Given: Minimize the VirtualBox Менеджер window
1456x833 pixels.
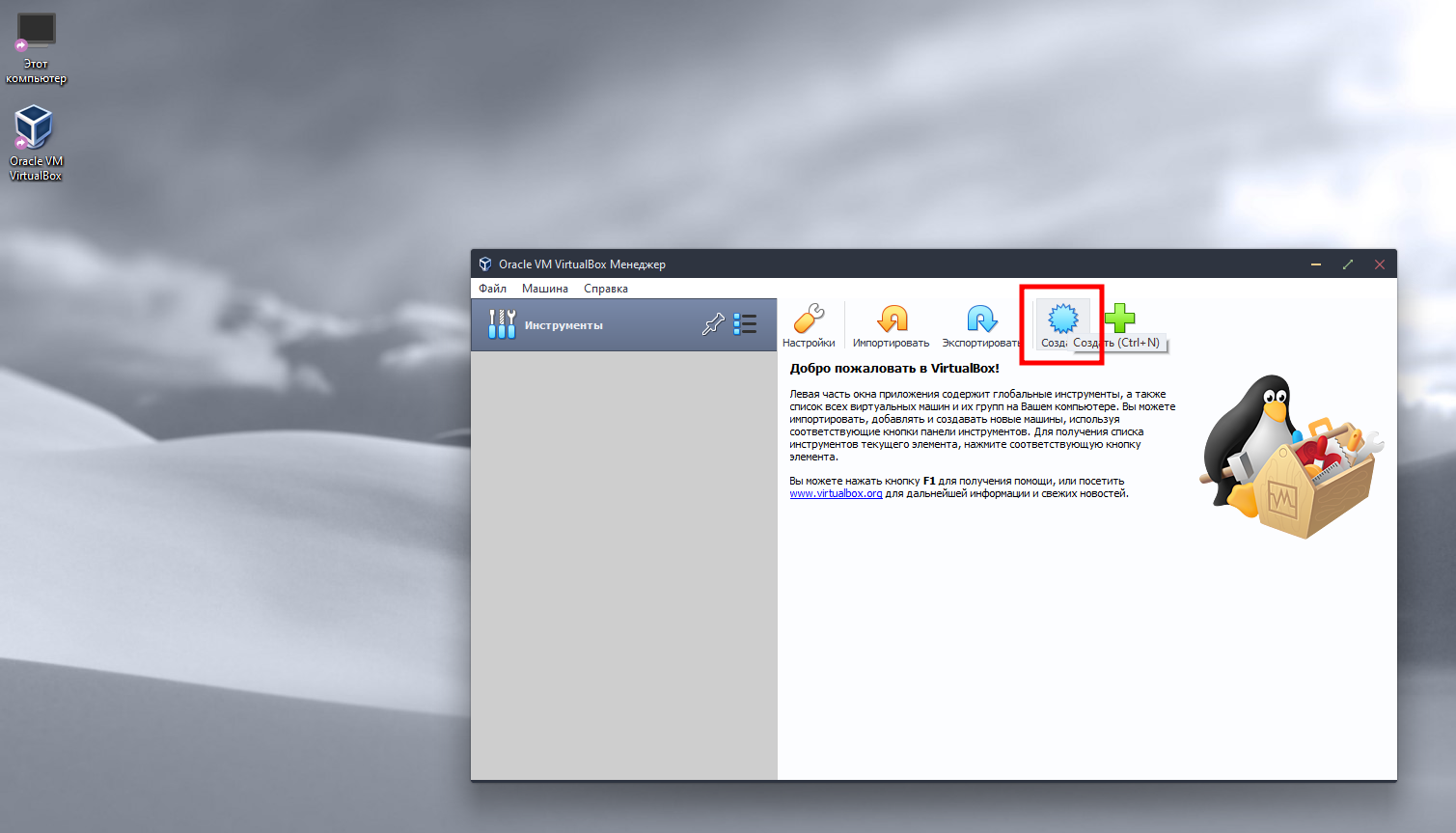Looking at the screenshot, I should tap(1316, 264).
